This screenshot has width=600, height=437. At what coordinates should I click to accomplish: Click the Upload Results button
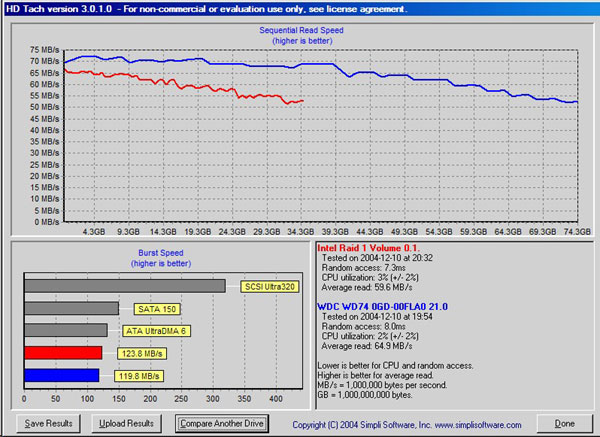coord(126,424)
